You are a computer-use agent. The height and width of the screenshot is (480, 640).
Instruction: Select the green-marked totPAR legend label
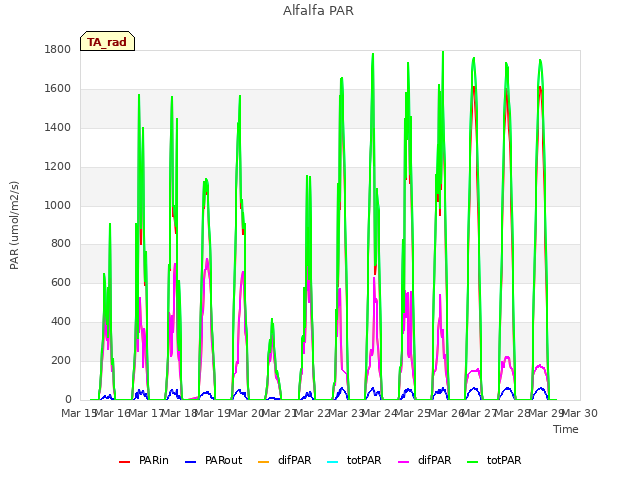[x=504, y=460]
